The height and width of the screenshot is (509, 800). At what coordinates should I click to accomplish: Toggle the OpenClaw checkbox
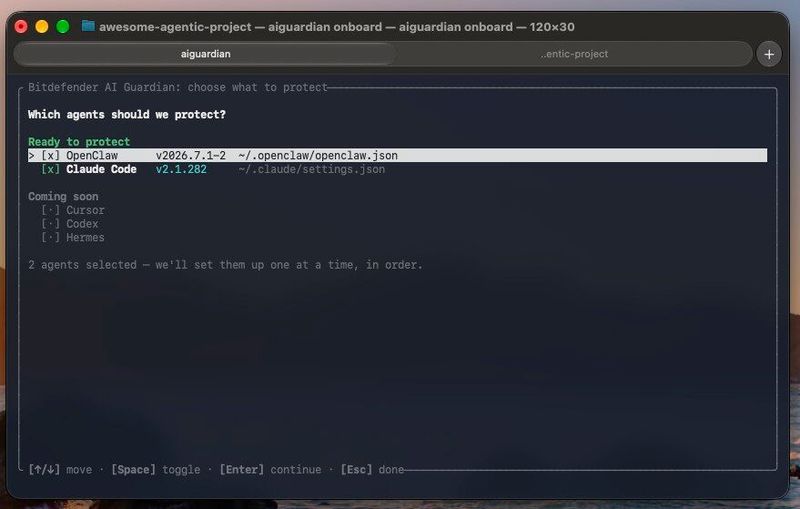(51, 156)
